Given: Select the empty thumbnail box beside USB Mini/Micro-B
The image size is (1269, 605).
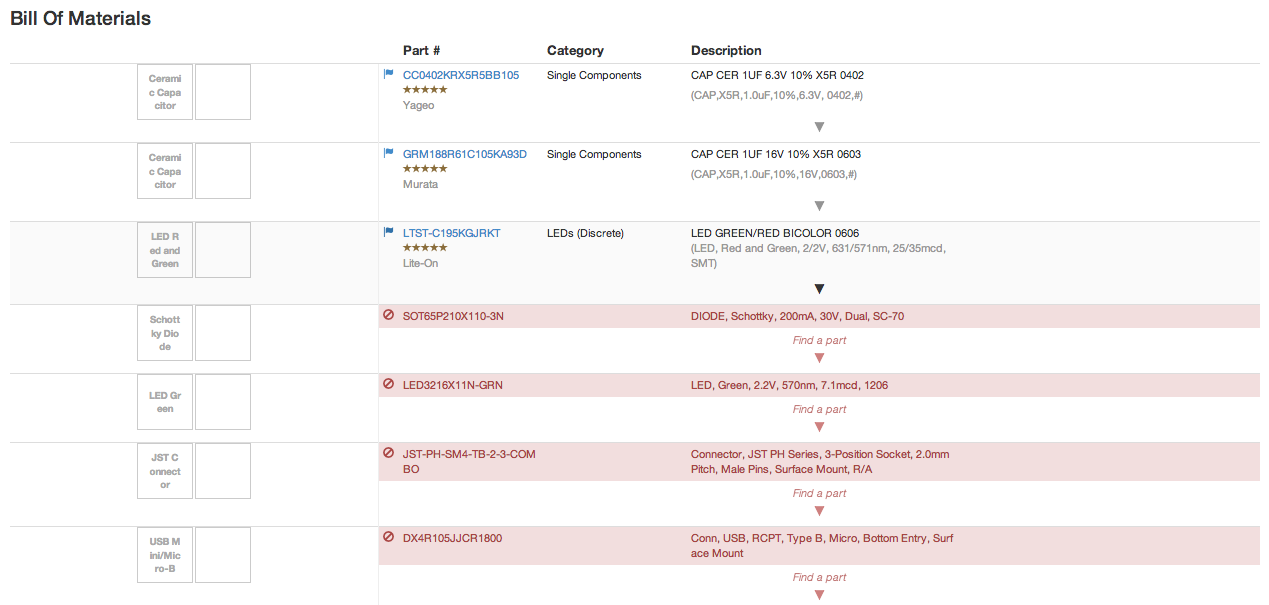Looking at the screenshot, I should click(222, 555).
